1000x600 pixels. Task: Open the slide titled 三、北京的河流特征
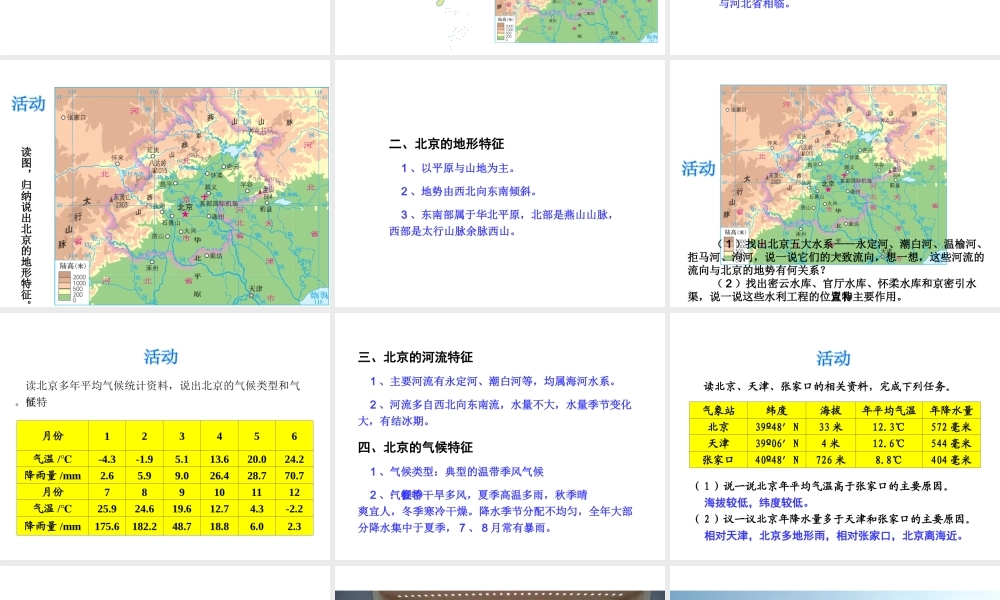point(500,436)
